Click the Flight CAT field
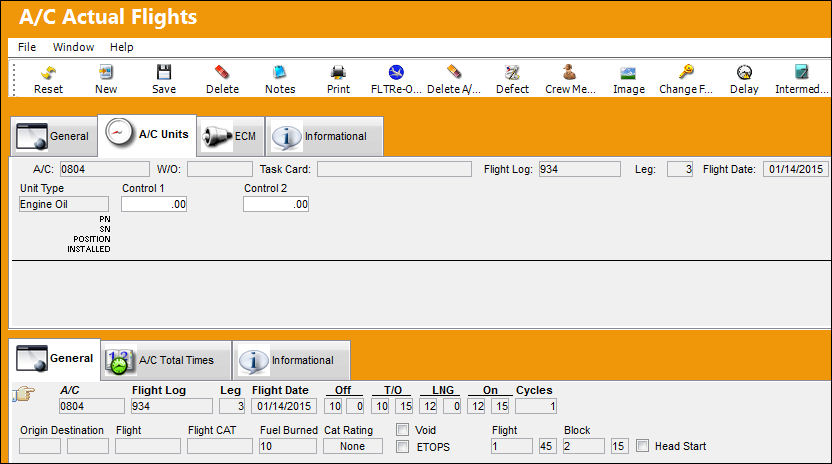 [x=220, y=446]
